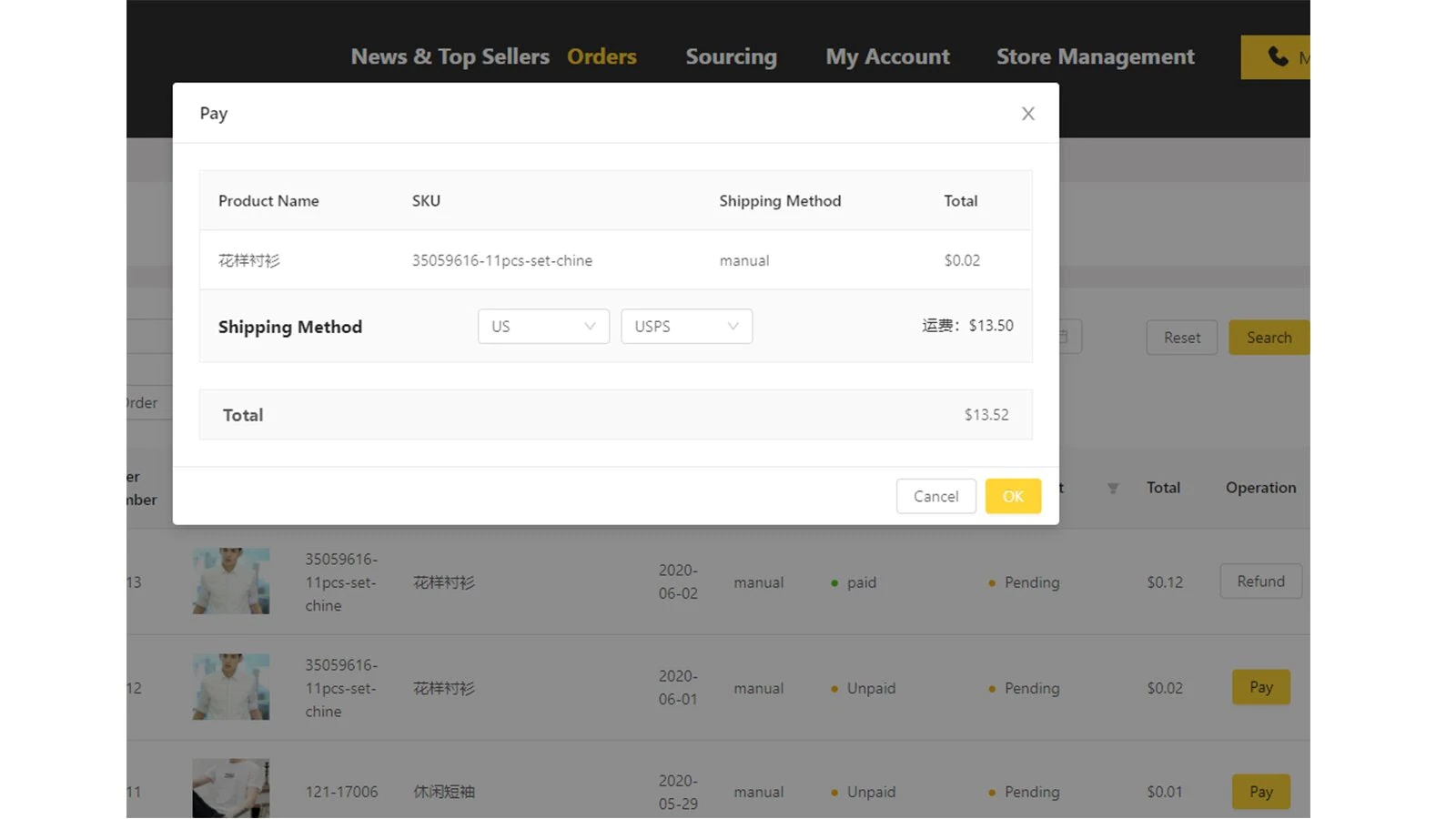Click shirt thumbnail of the 2020-06-01 order
Screen dimensions: 1456x819
pyautogui.click(x=231, y=687)
